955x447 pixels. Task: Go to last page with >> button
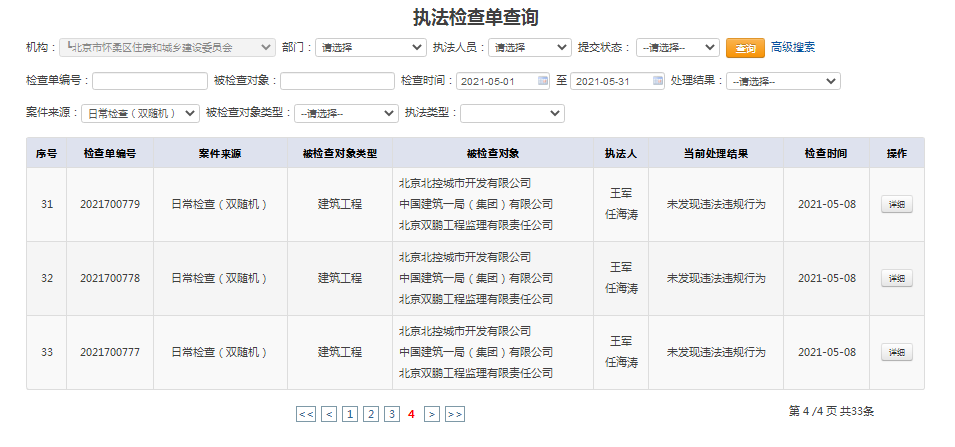click(x=454, y=414)
